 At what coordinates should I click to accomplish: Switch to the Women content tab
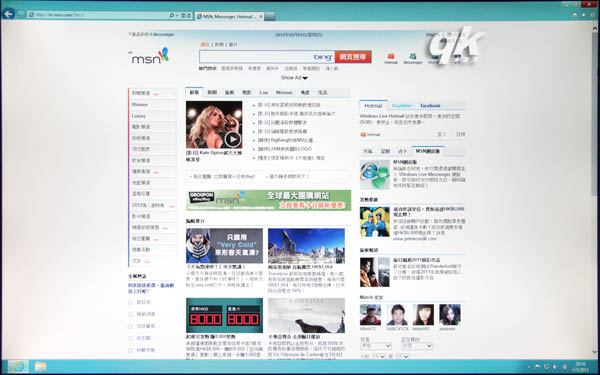pyautogui.click(x=284, y=93)
